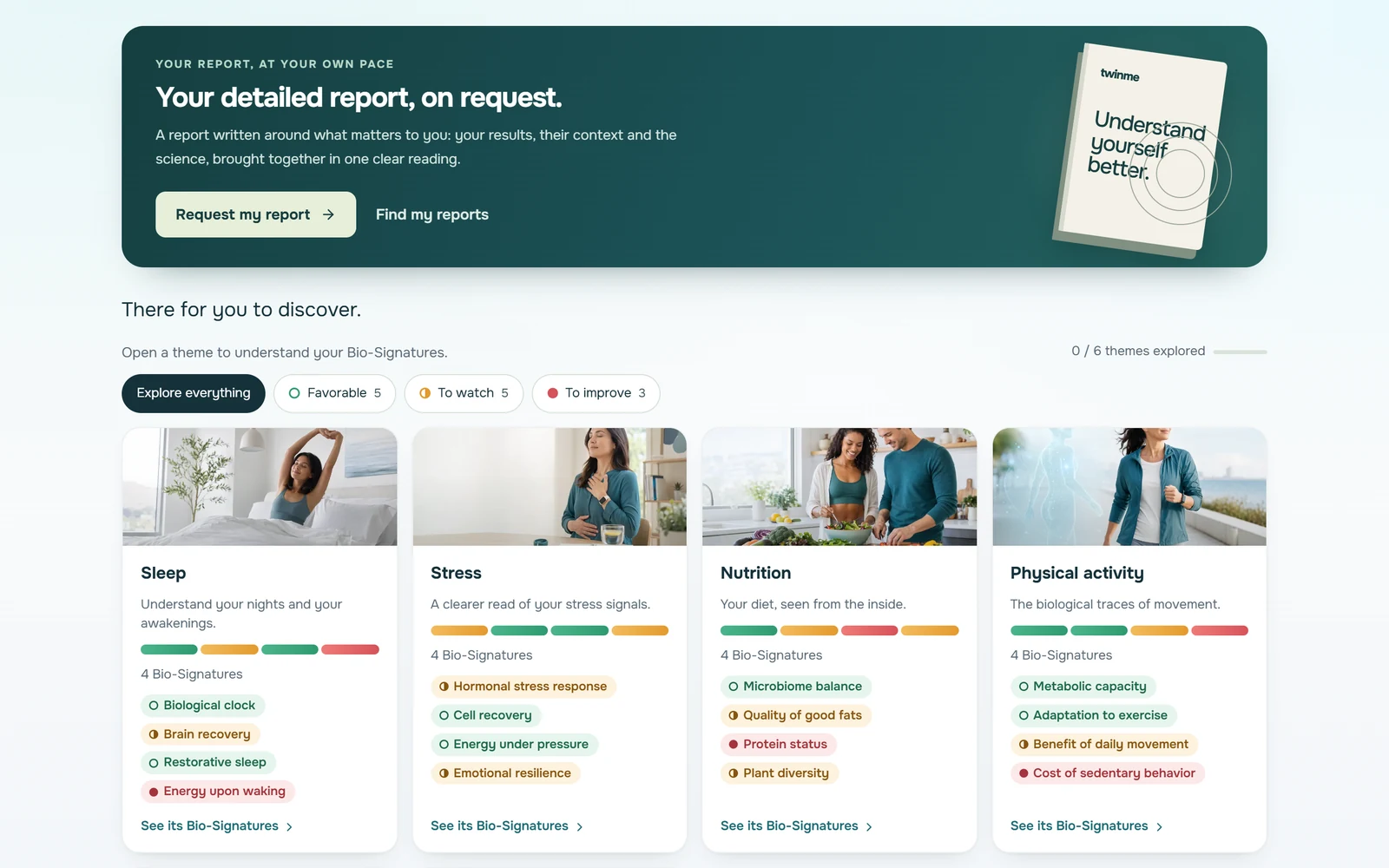This screenshot has width=1389, height=868.
Task: Click the themes explored progress bar
Action: [x=1240, y=352]
